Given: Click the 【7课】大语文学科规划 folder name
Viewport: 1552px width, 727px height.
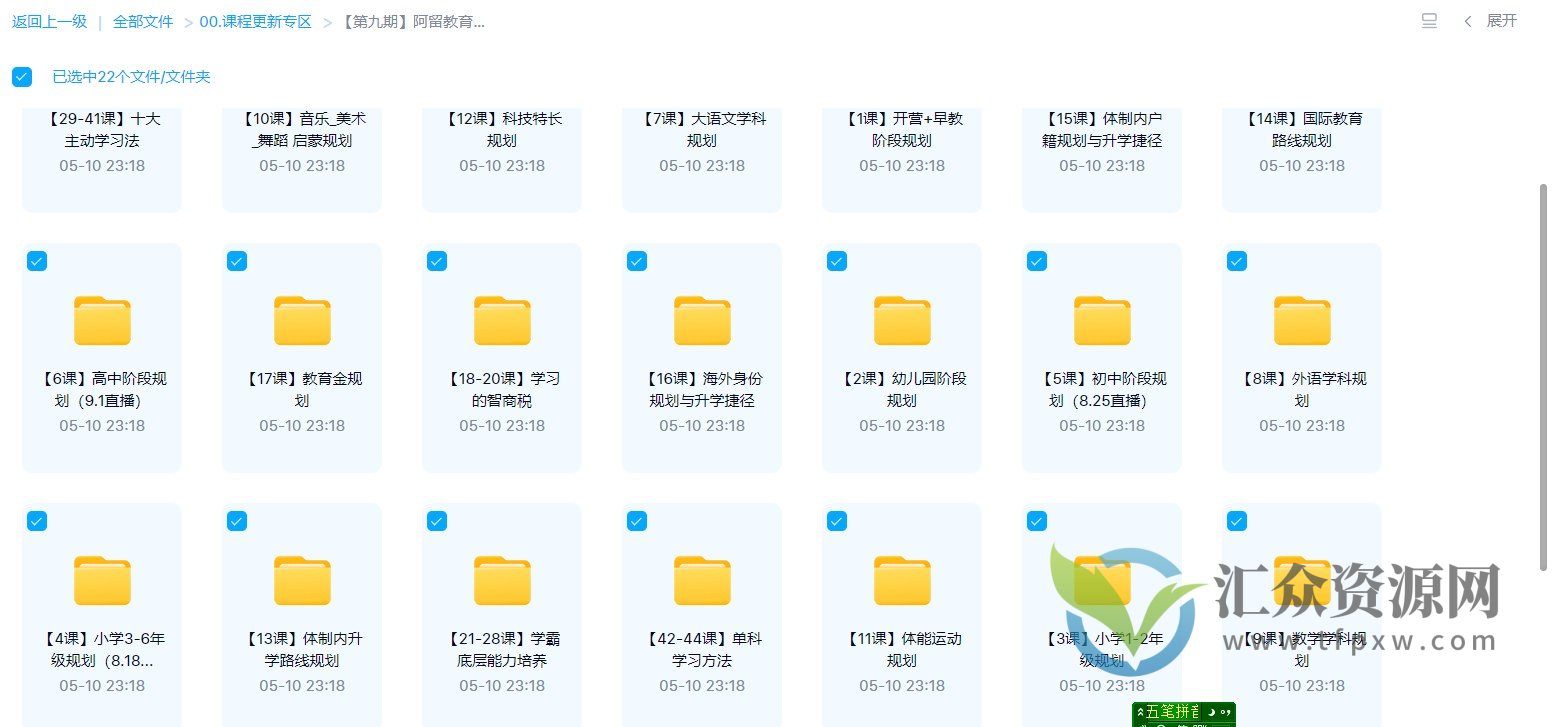Looking at the screenshot, I should point(702,130).
